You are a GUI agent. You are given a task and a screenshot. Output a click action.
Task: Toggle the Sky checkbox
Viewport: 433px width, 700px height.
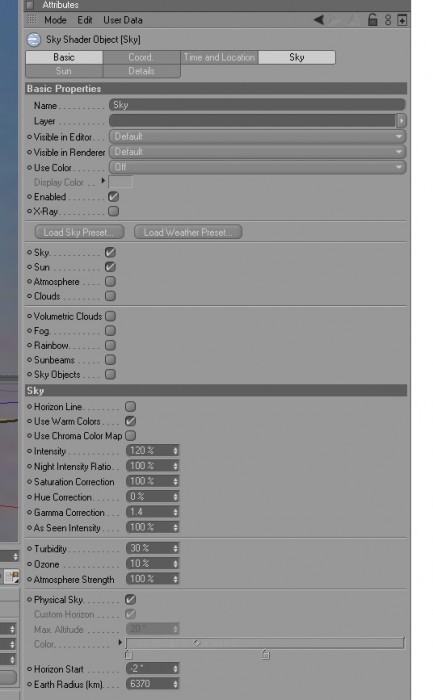110,253
